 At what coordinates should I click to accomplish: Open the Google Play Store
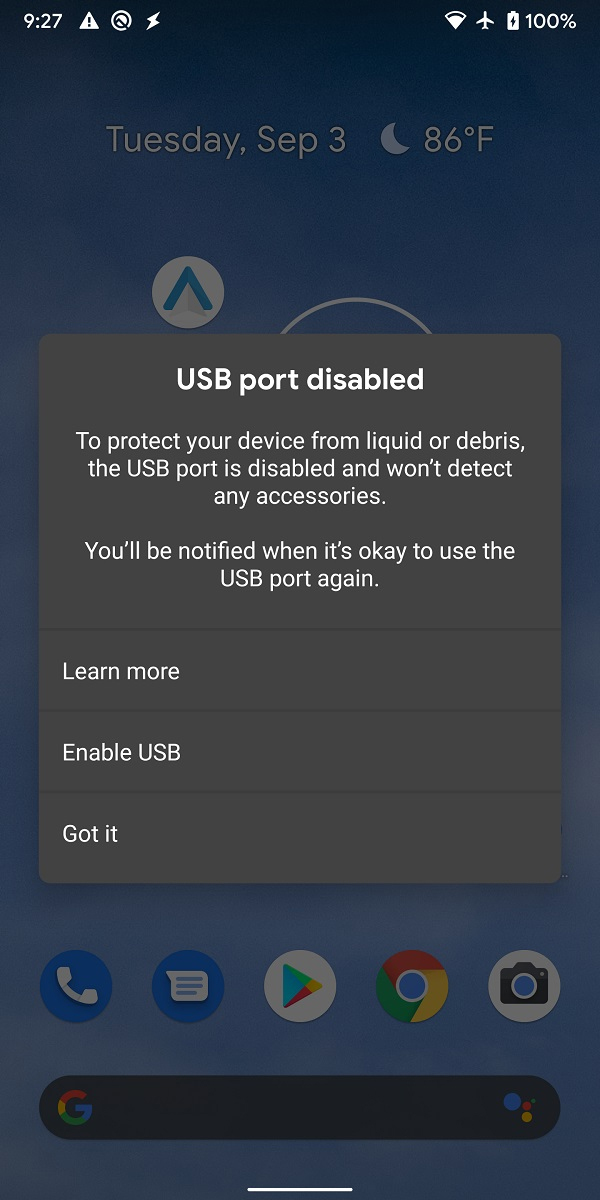click(300, 987)
